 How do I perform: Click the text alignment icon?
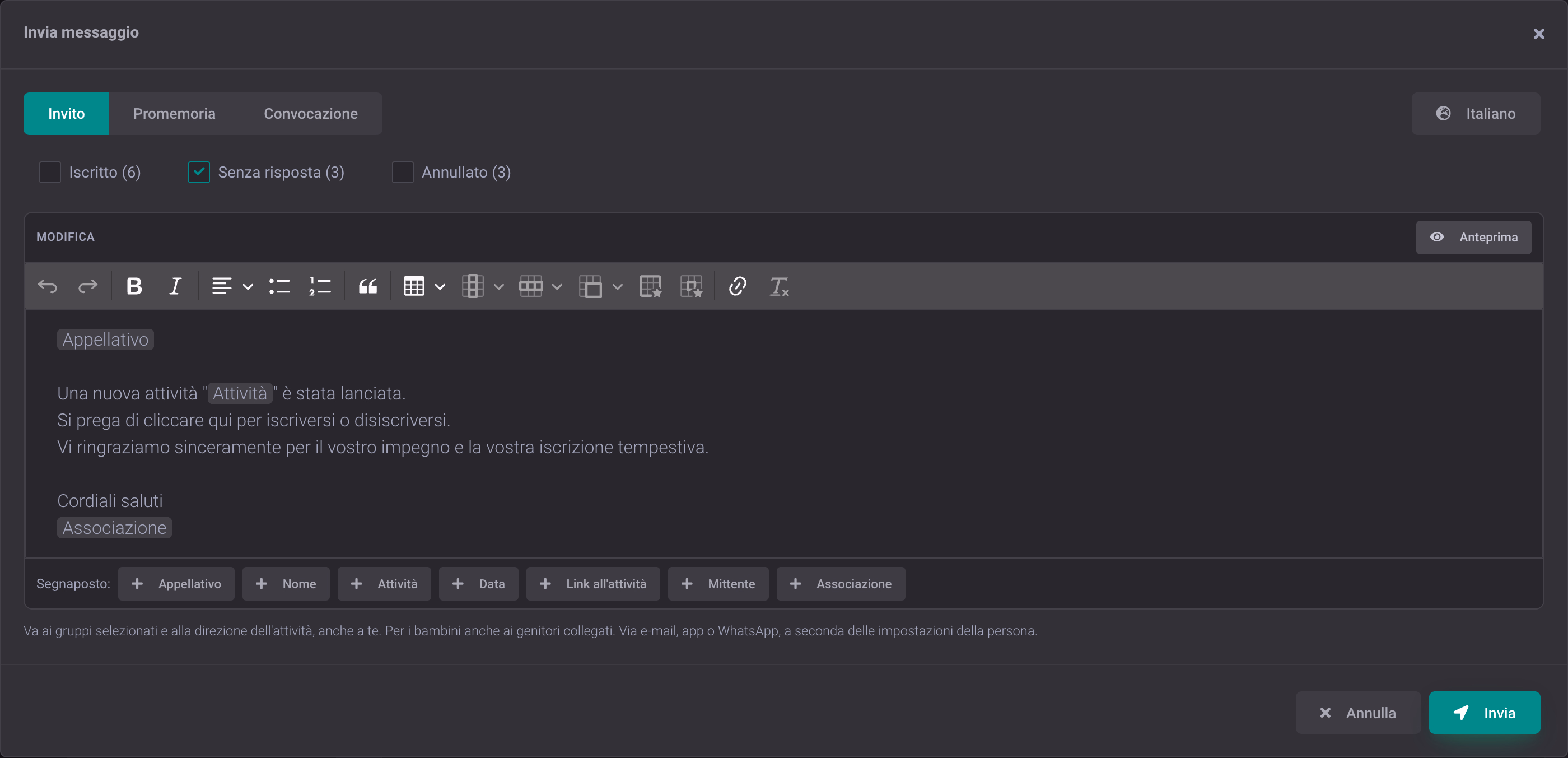click(x=222, y=286)
